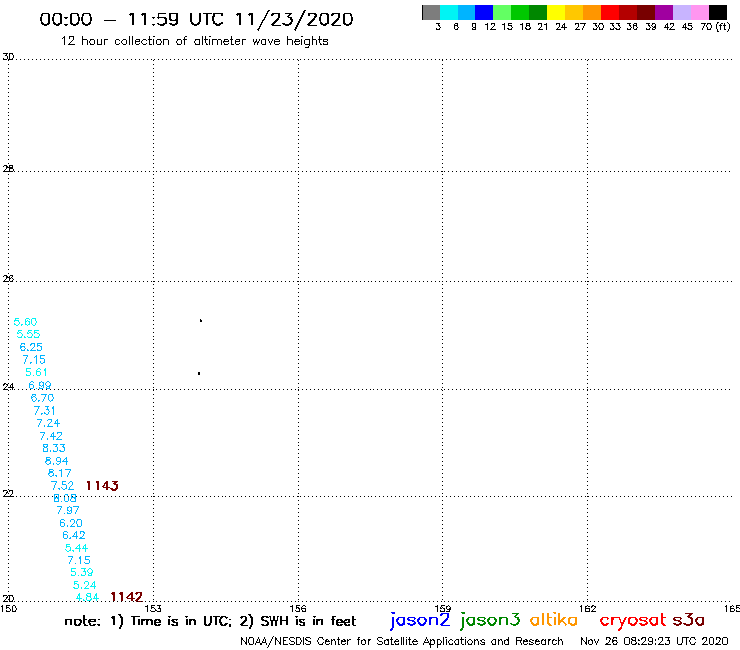Click the gray swatch in the color legend
The image size is (740, 650).
click(431, 12)
